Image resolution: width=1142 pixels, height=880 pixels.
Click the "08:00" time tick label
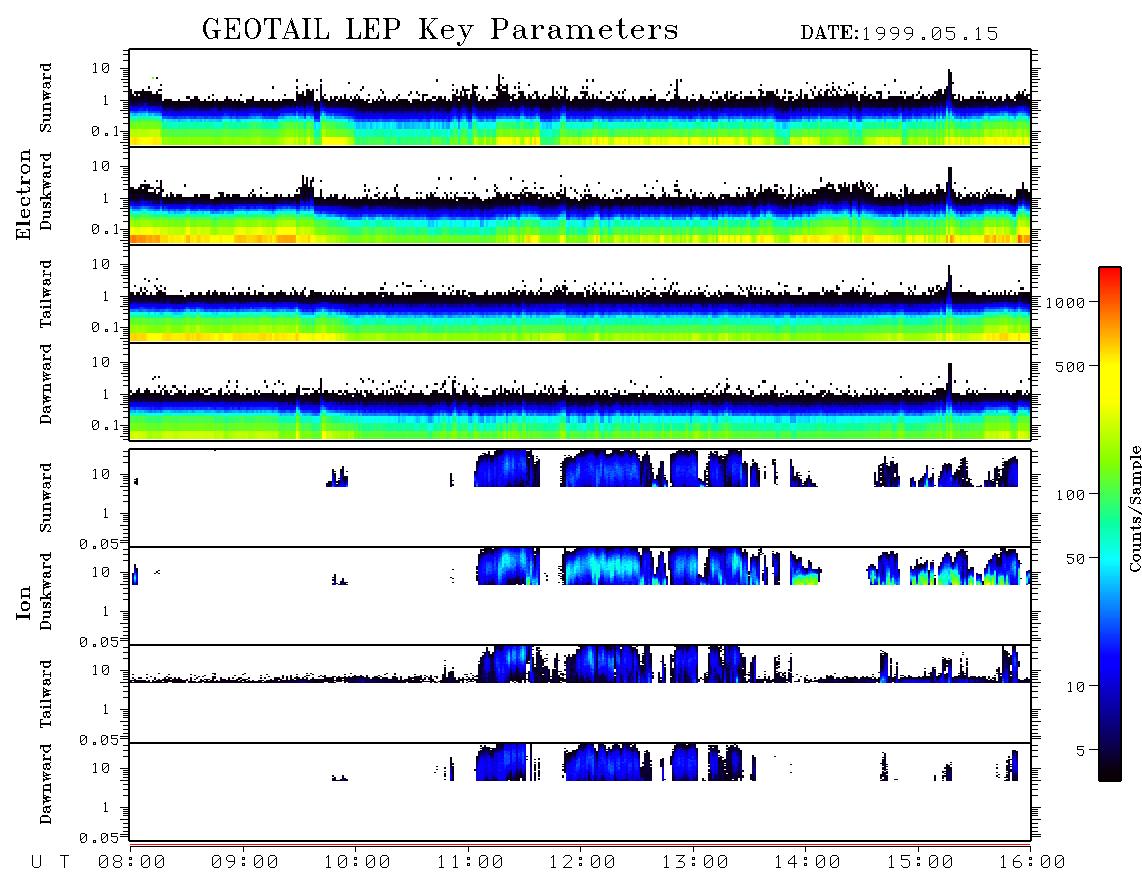coord(132,862)
